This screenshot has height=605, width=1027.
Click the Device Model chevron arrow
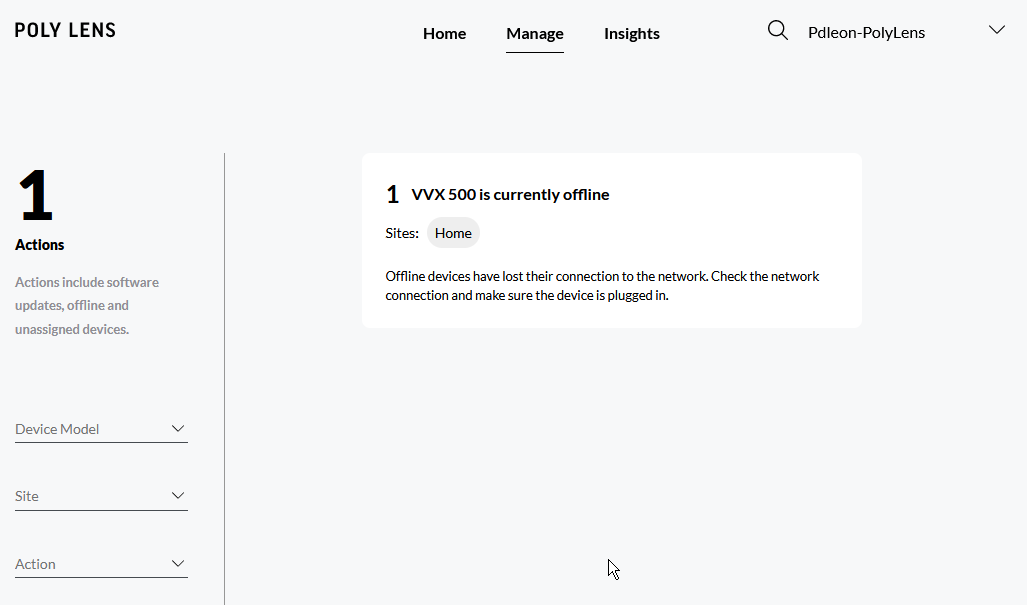(x=178, y=429)
